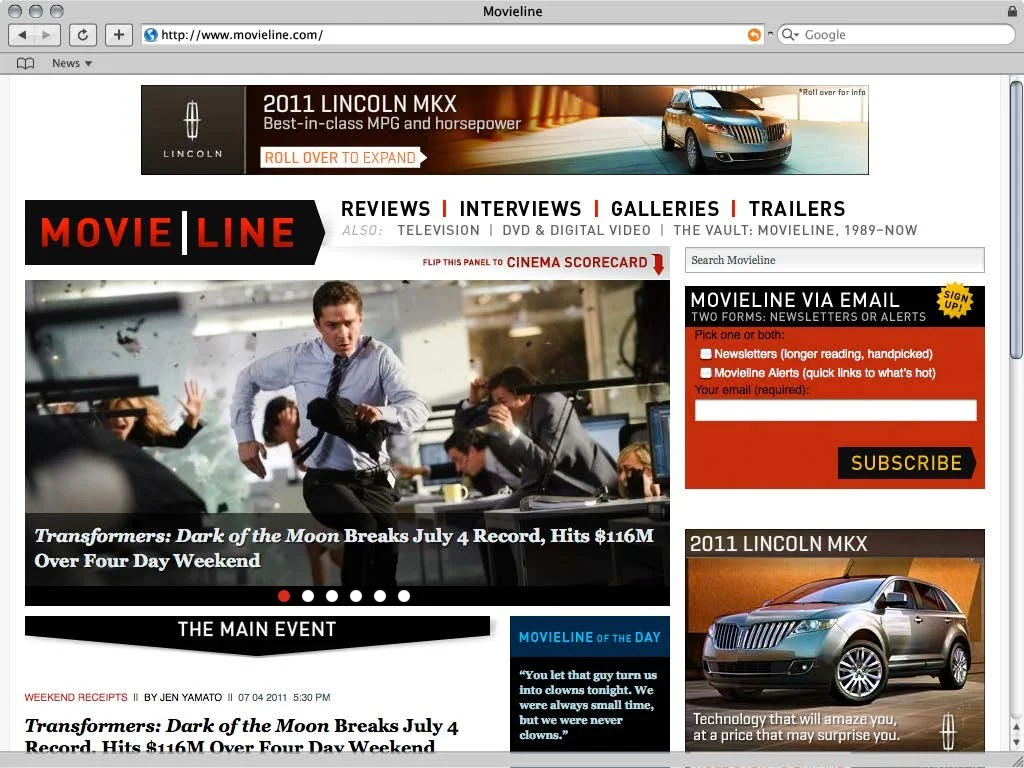Viewport: 1024px width, 768px height.
Task: Go to DVD & Digital Video
Action: [577, 231]
